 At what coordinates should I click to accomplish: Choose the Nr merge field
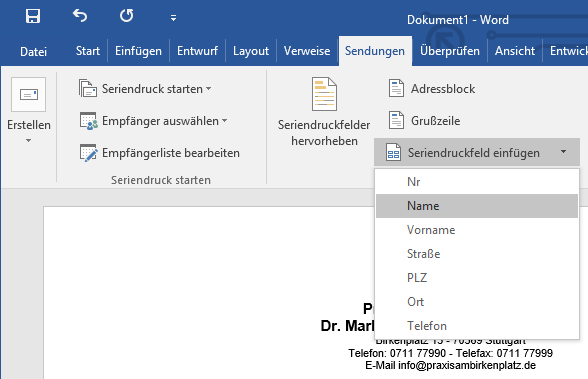(x=477, y=182)
